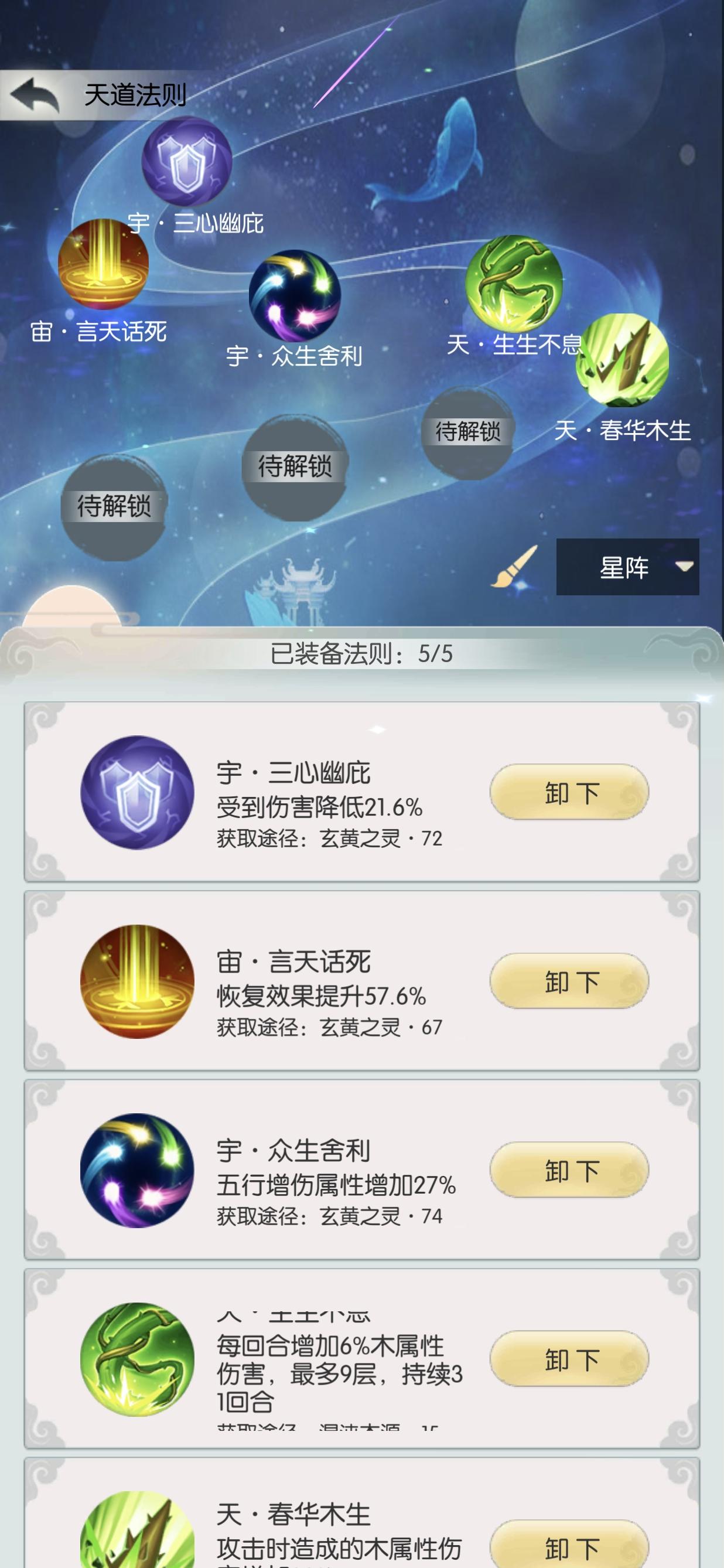Unequip 宇·三心幽庇 with its 卸下 button

[569, 792]
